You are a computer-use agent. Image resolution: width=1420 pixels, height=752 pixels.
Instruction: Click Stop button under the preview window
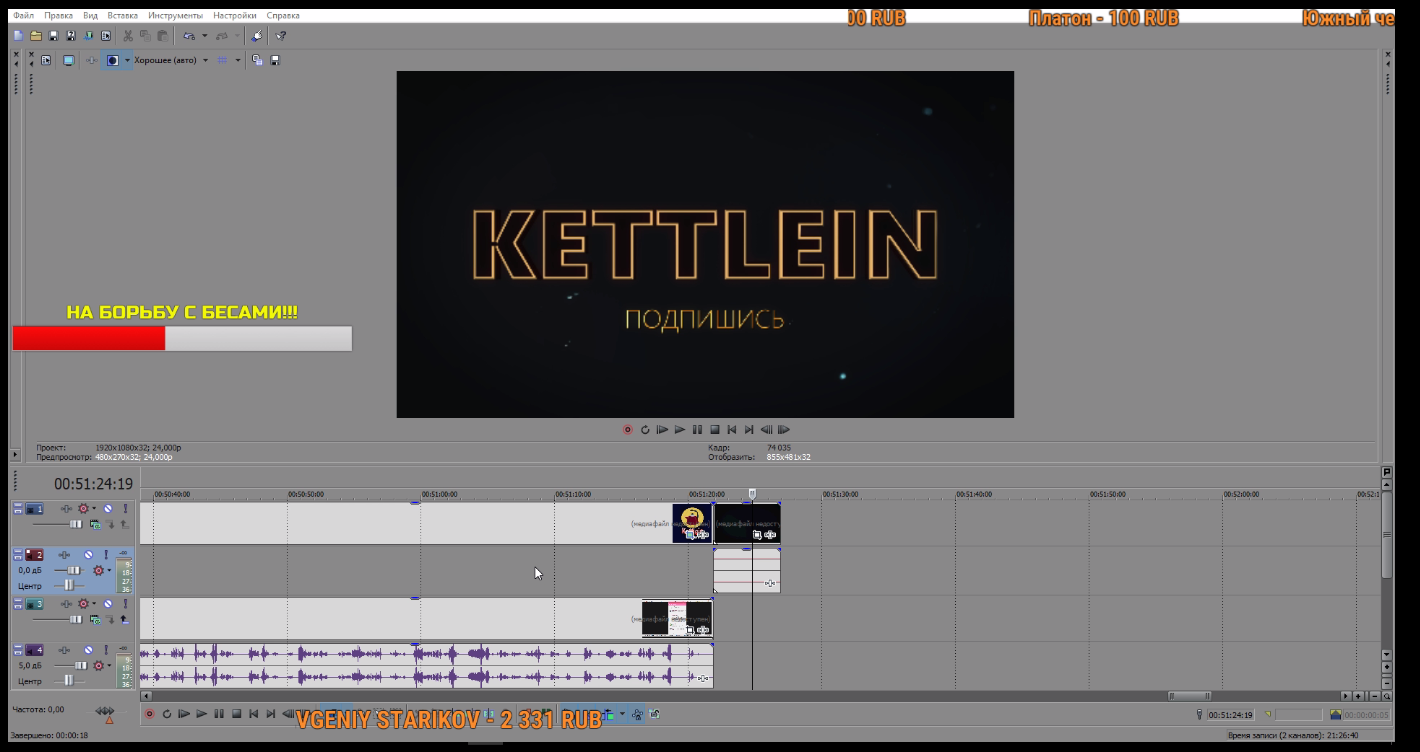715,430
